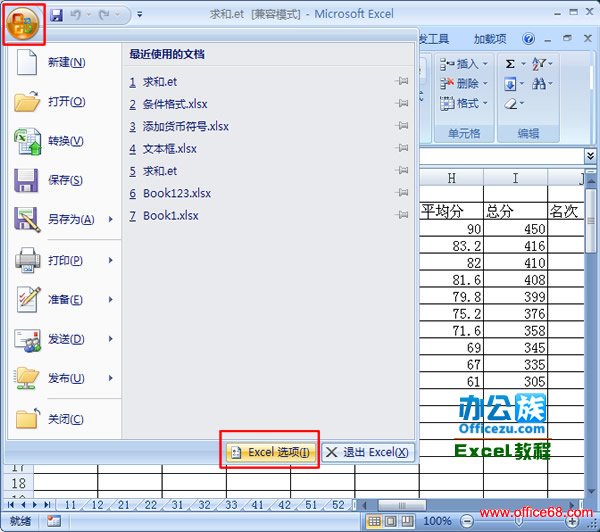Go to last sheet navigation arrow
The image size is (600, 532).
(47, 505)
